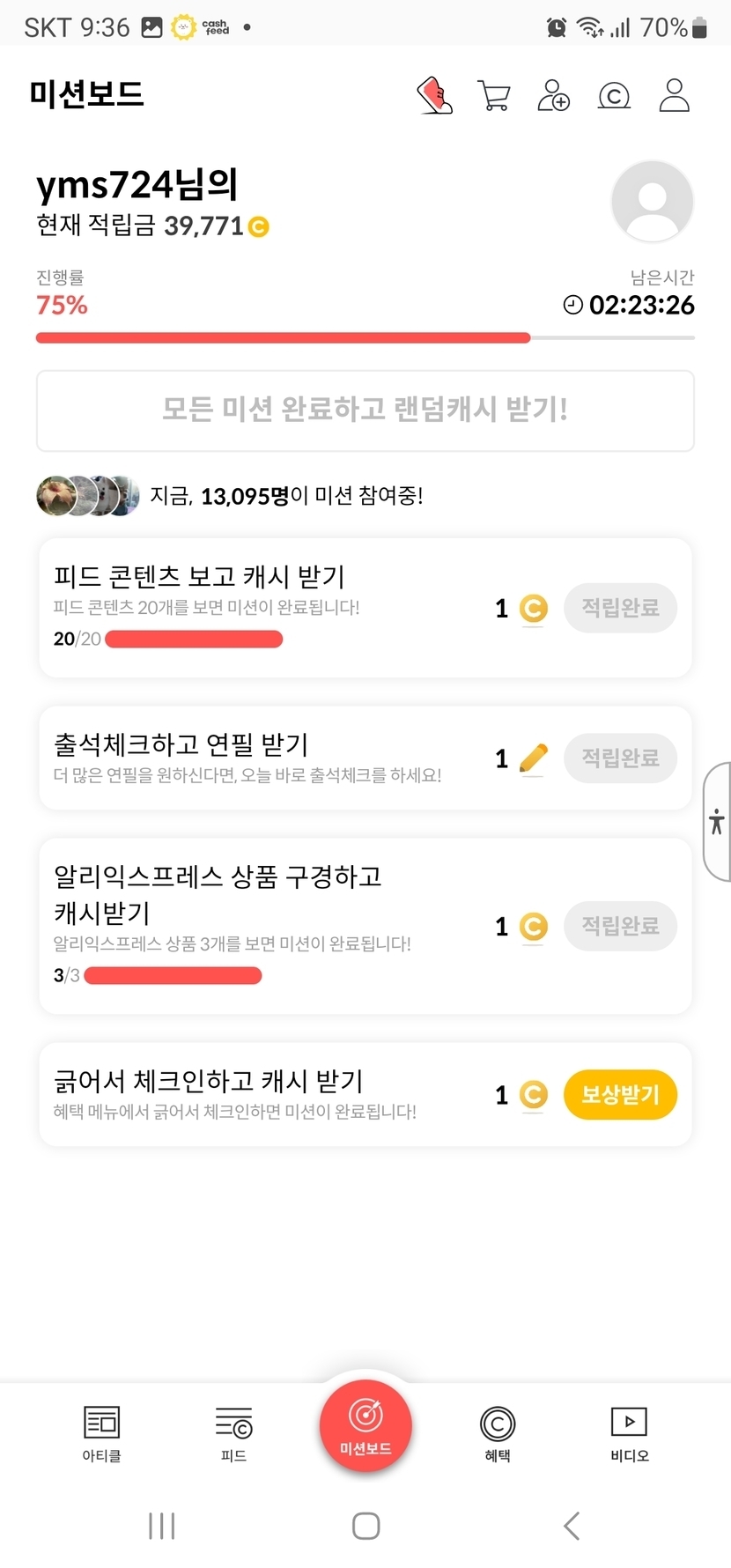Tap the gray profile avatar picture

click(x=652, y=202)
